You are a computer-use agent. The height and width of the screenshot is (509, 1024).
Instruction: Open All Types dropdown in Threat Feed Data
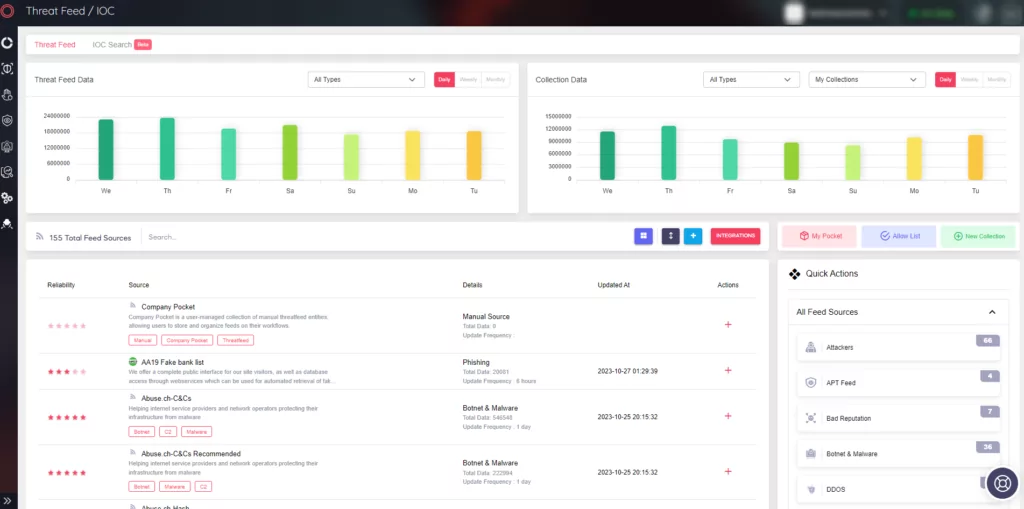pyautogui.click(x=366, y=80)
